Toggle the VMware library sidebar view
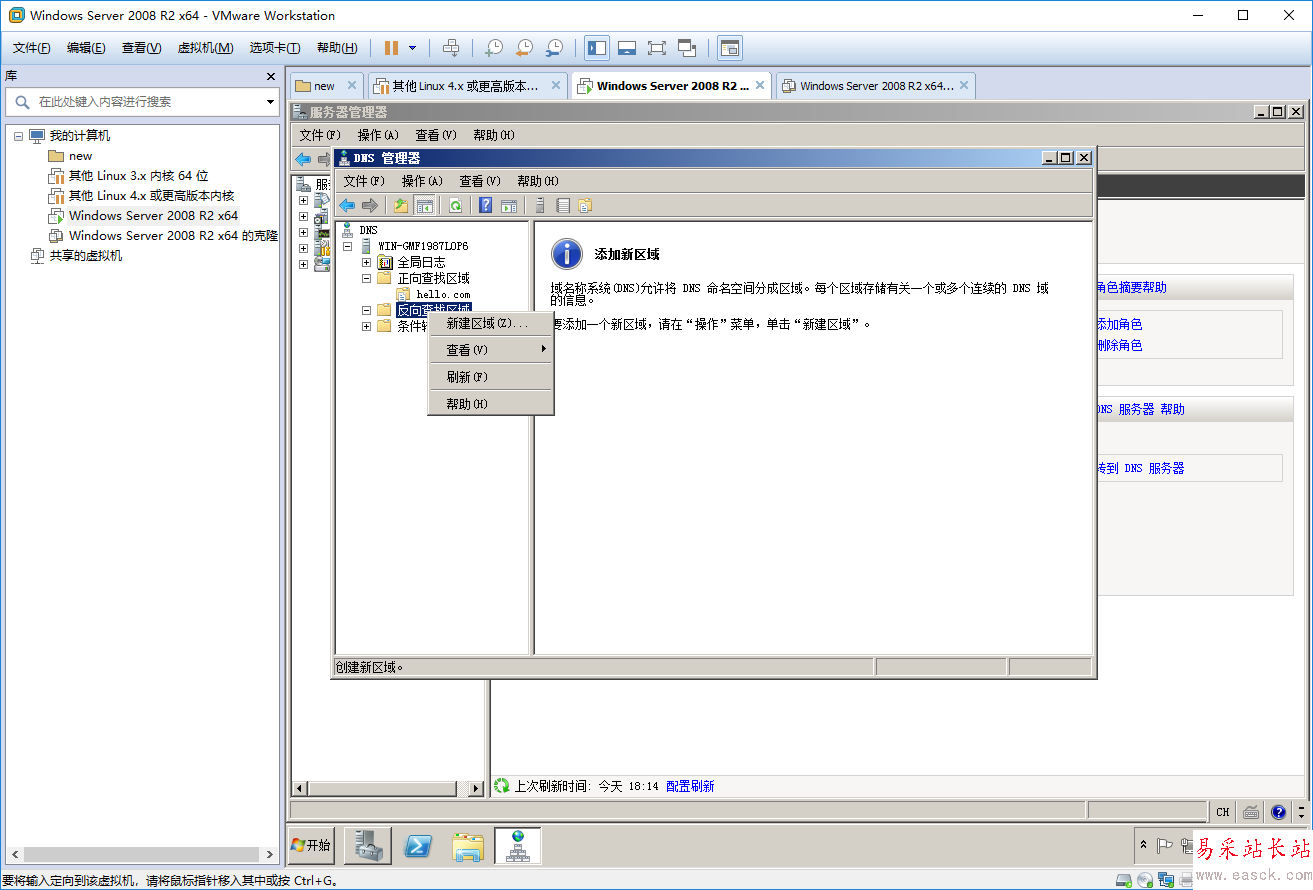This screenshot has height=890, width=1313. pos(597,47)
